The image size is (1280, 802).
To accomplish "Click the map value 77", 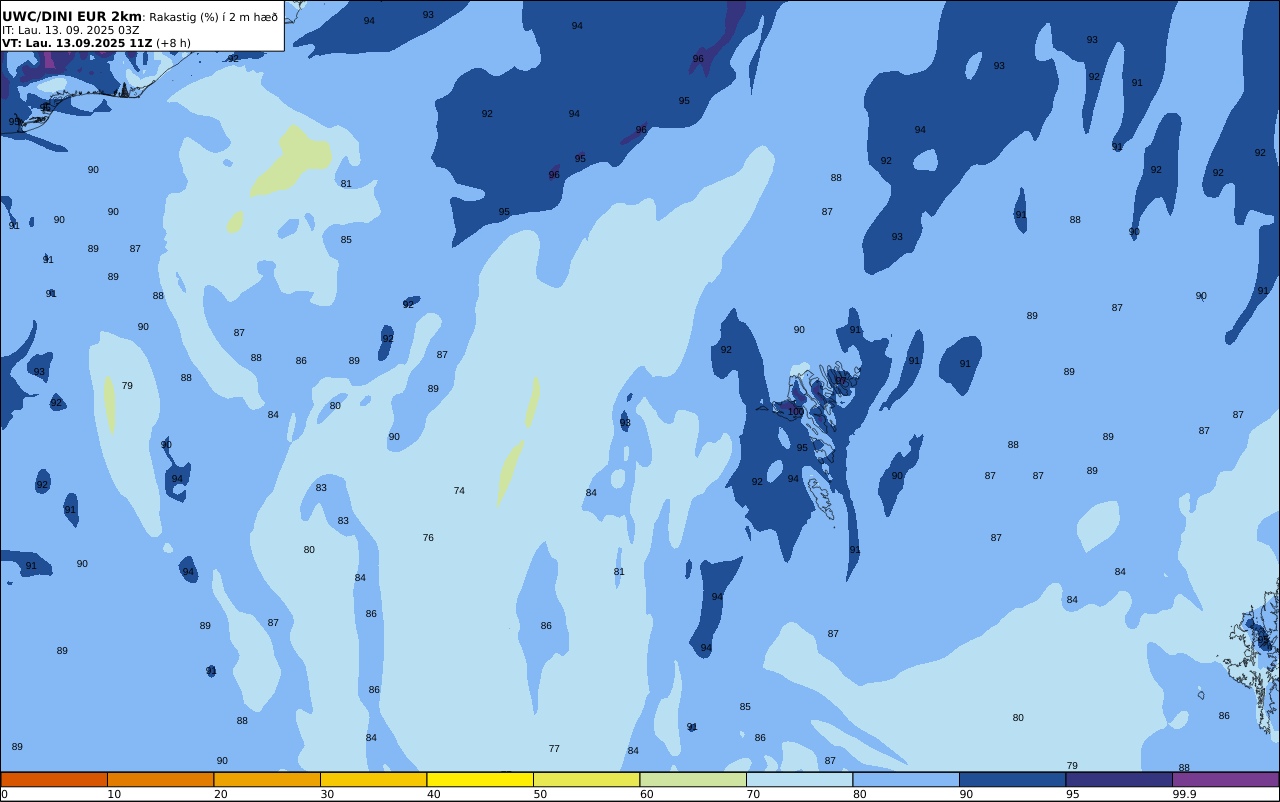I will point(554,749).
